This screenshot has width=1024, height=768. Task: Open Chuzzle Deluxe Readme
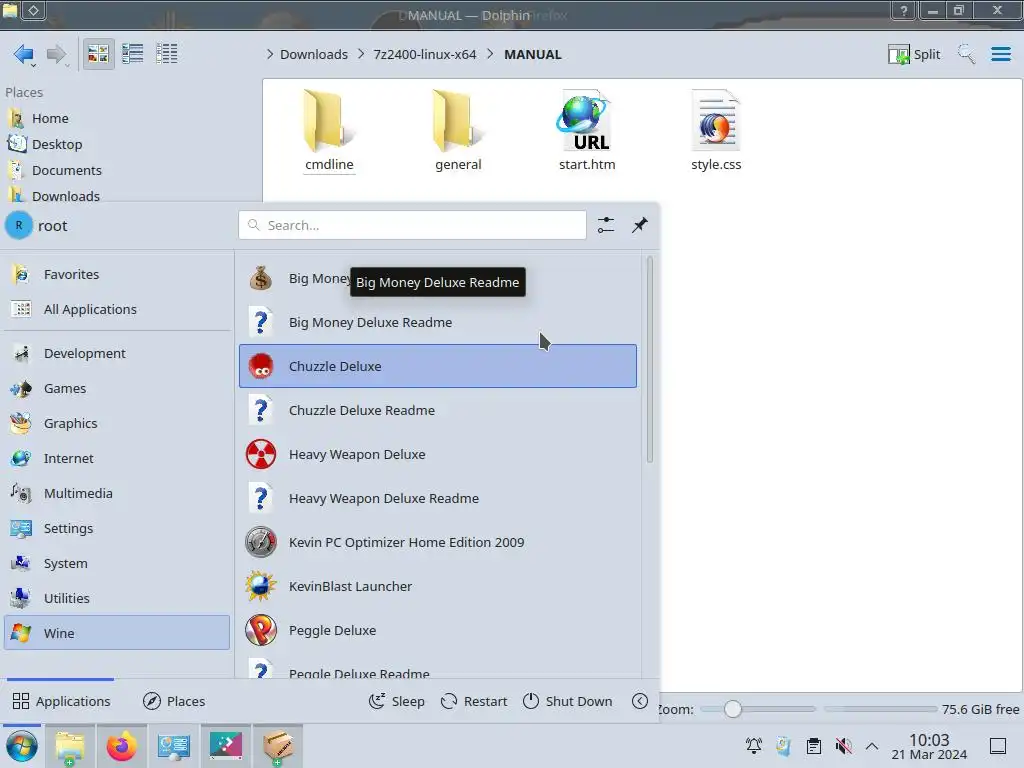tap(438, 410)
